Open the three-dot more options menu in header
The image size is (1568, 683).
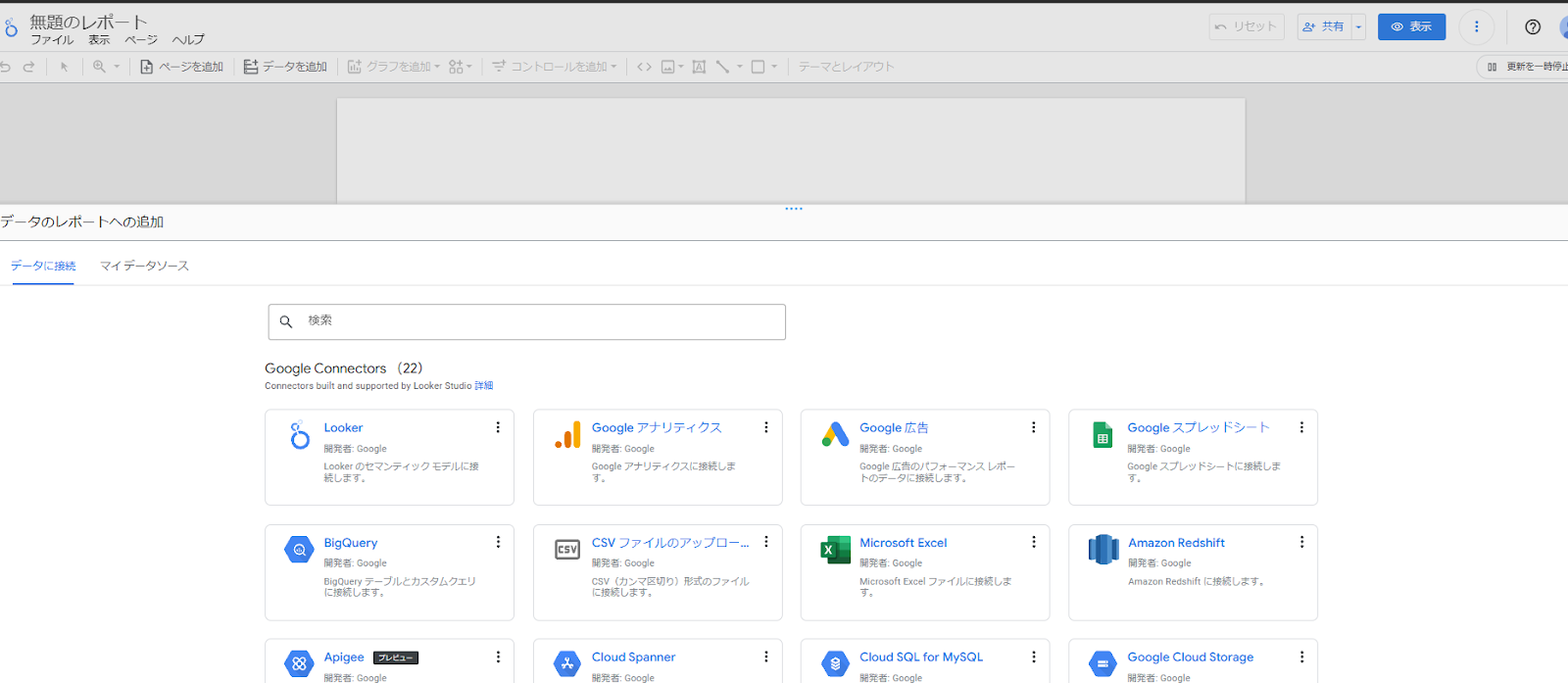[x=1477, y=26]
